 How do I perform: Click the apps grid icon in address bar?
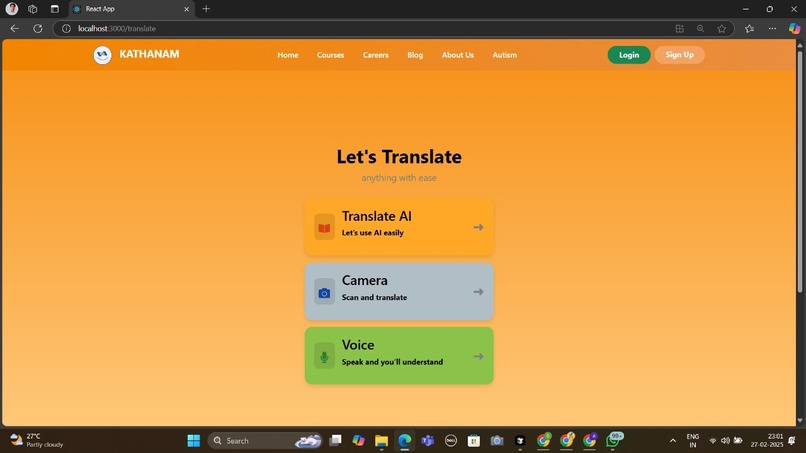680,29
